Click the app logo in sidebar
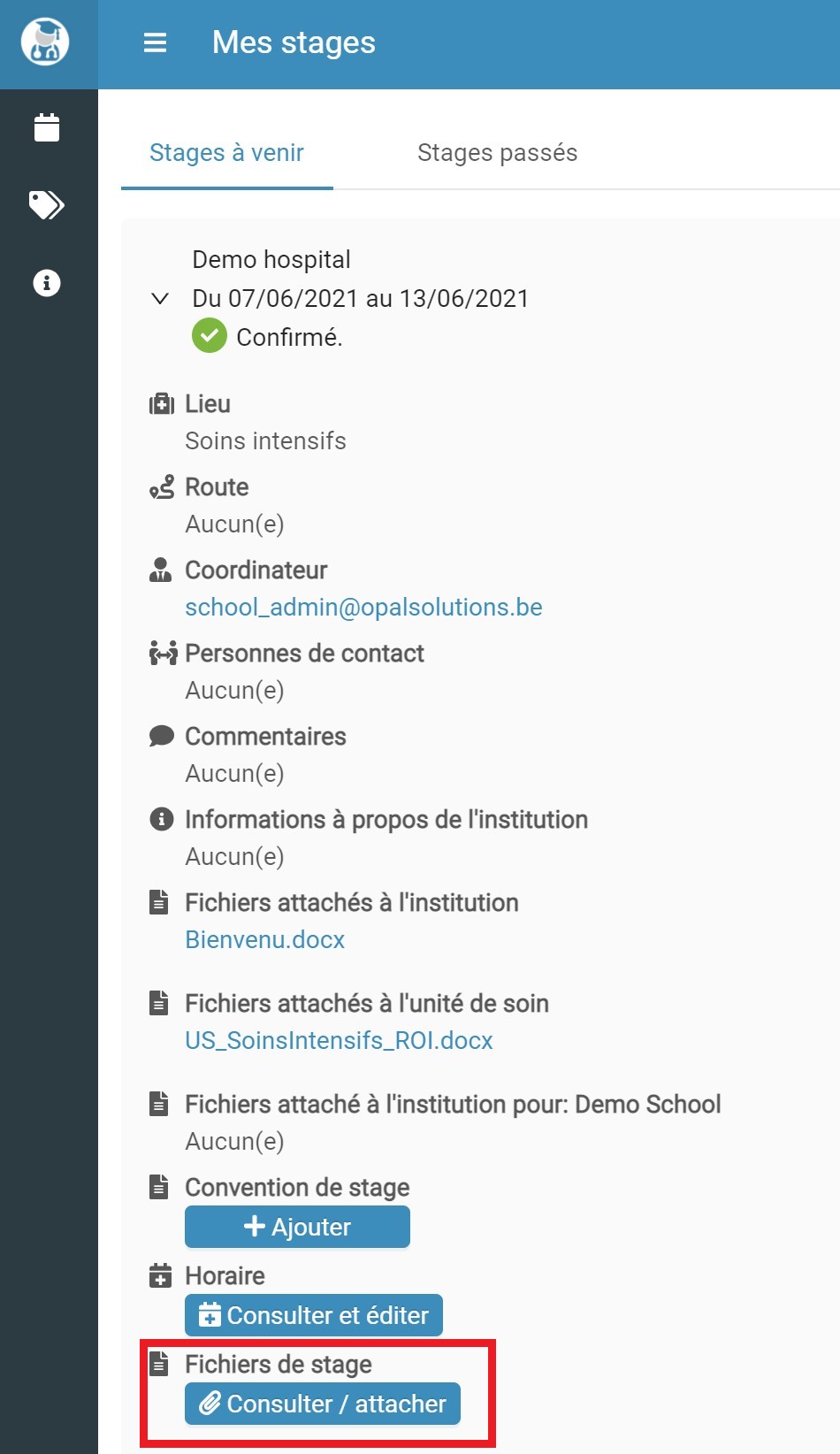 [x=45, y=42]
